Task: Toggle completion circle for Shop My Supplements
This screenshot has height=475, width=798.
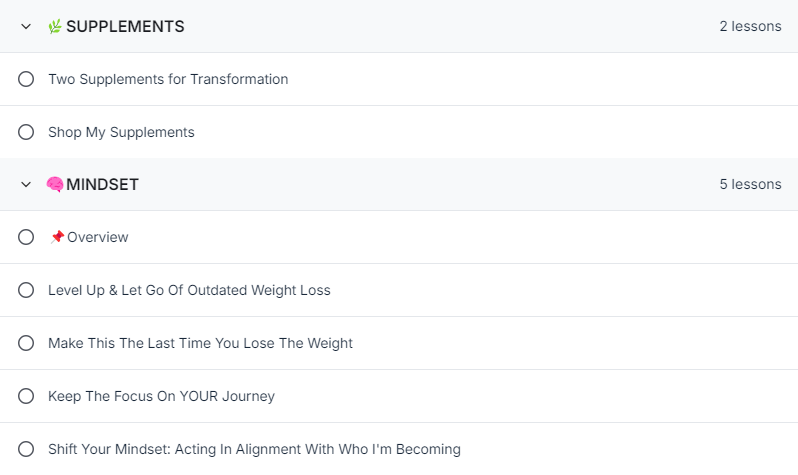Action: click(x=26, y=132)
